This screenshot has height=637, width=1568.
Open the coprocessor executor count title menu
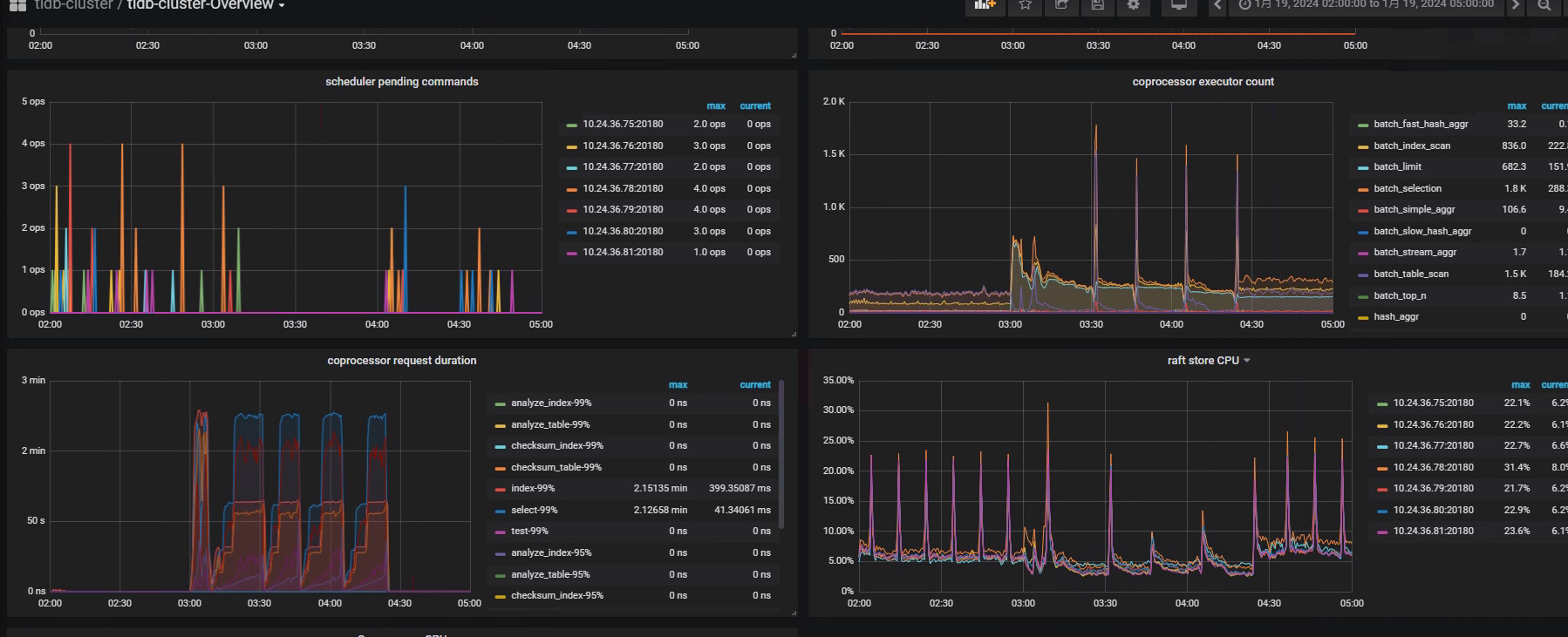click(x=1203, y=82)
